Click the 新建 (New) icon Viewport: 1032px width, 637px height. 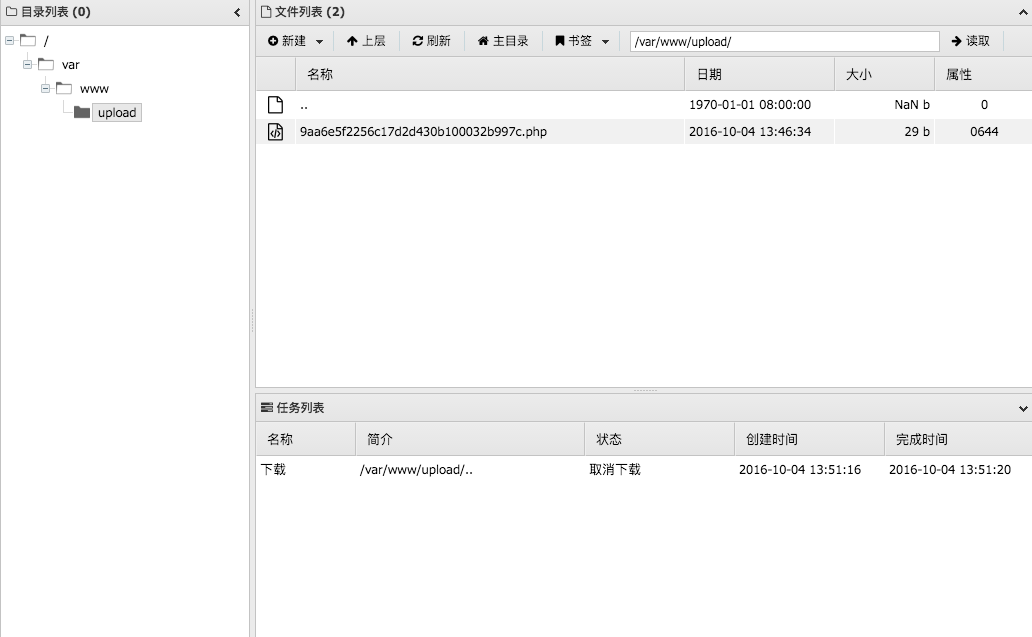272,40
